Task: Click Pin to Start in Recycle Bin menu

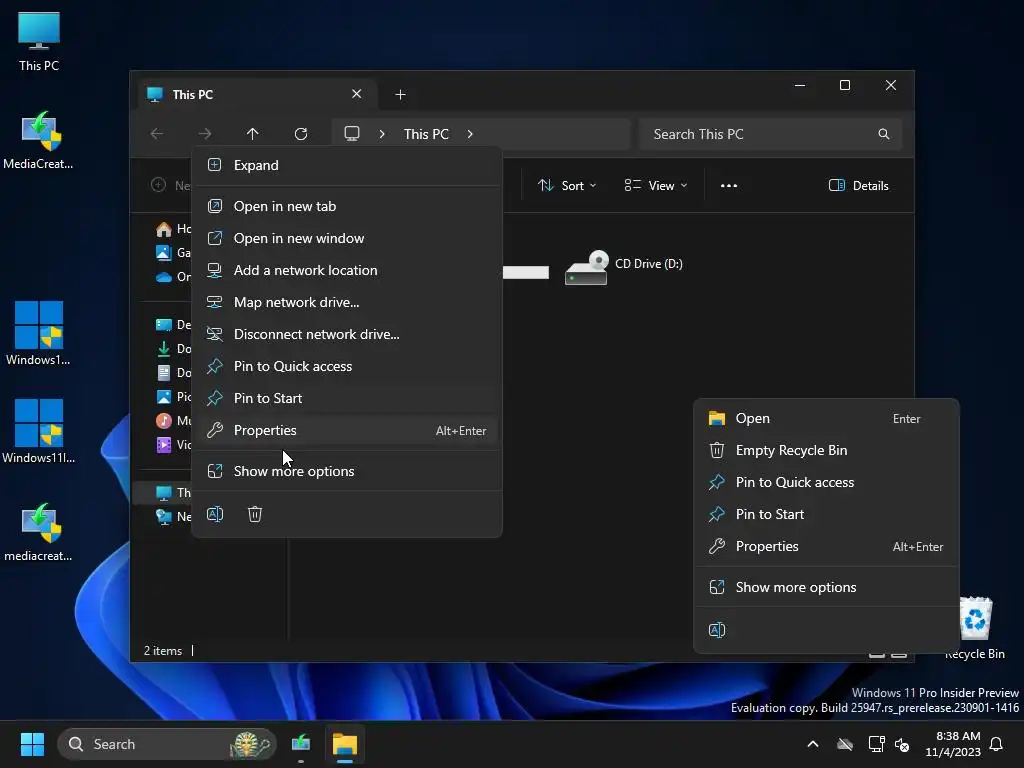Action: pyautogui.click(x=826, y=515)
